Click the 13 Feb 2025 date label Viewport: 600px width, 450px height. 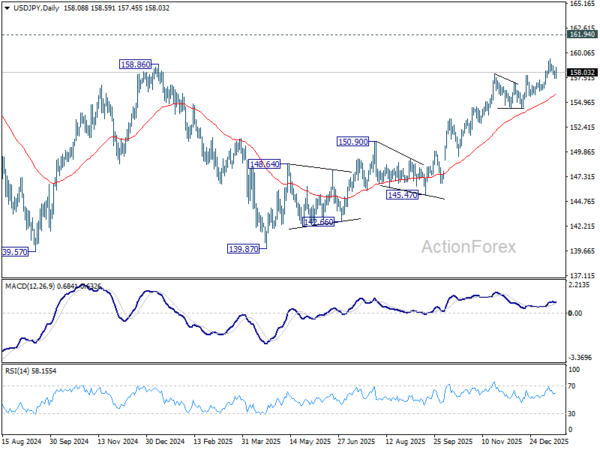[x=214, y=441]
